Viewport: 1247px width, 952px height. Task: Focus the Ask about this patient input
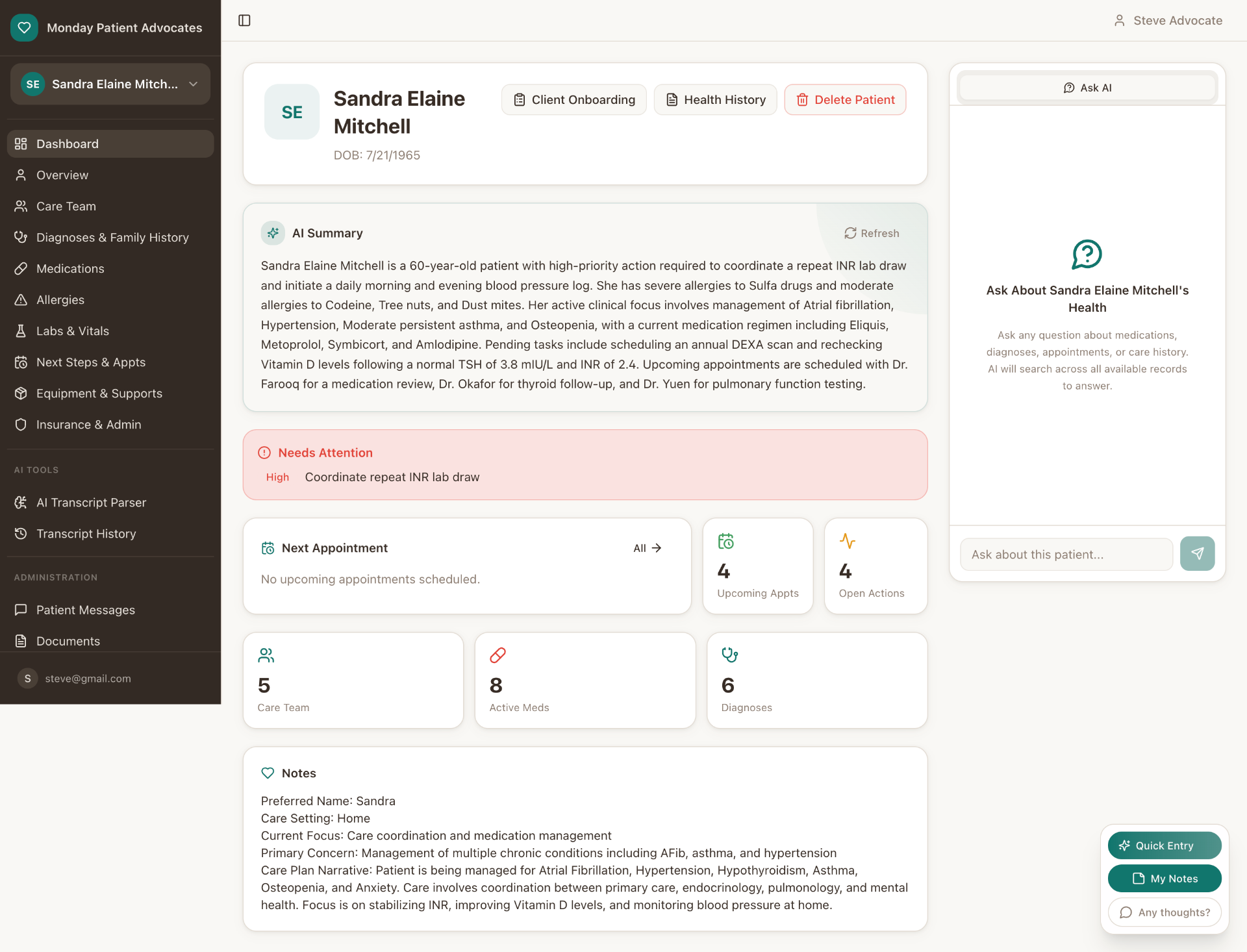pyautogui.click(x=1066, y=555)
